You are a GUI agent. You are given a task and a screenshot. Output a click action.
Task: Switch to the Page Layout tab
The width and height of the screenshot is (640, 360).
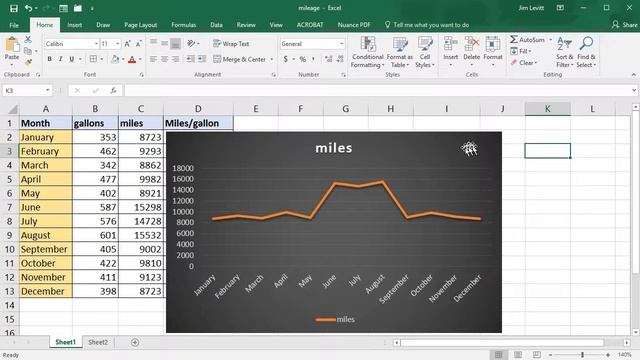coord(140,25)
